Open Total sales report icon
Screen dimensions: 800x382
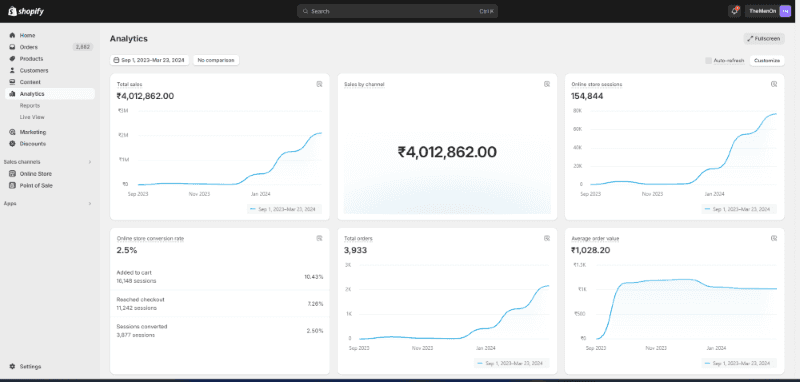tap(319, 84)
